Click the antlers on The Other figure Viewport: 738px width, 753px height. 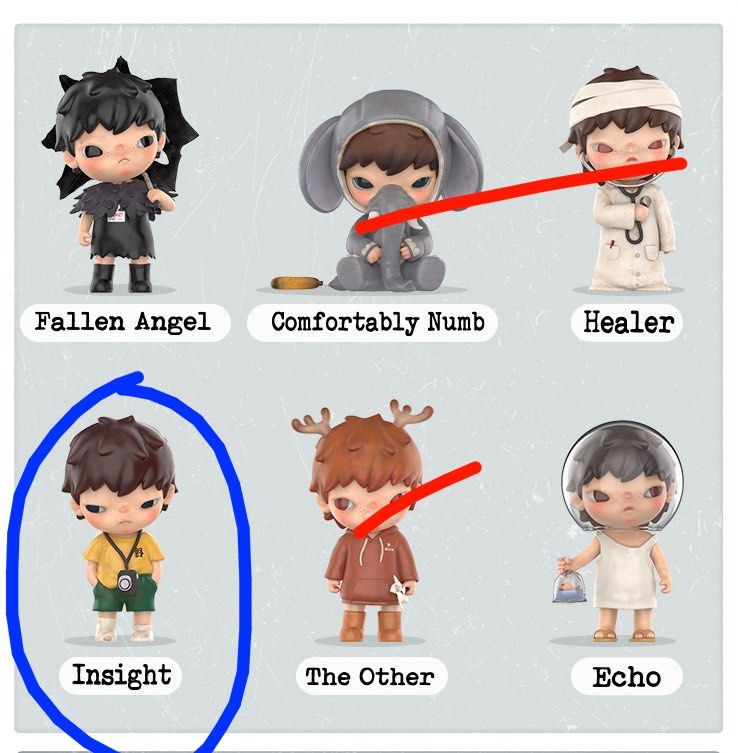[x=363, y=415]
